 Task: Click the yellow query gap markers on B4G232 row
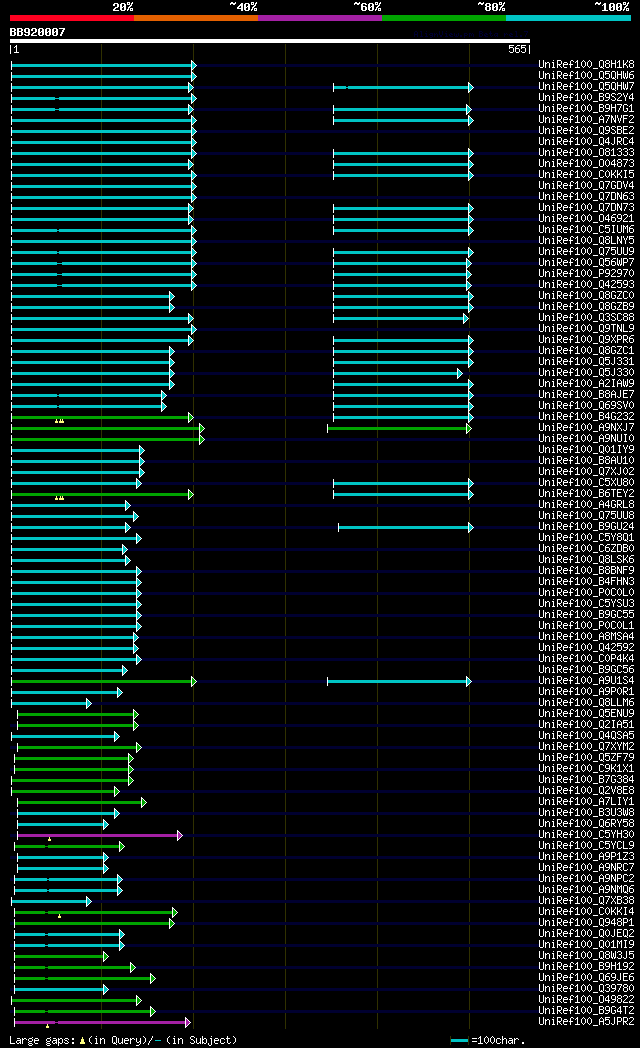click(x=59, y=421)
